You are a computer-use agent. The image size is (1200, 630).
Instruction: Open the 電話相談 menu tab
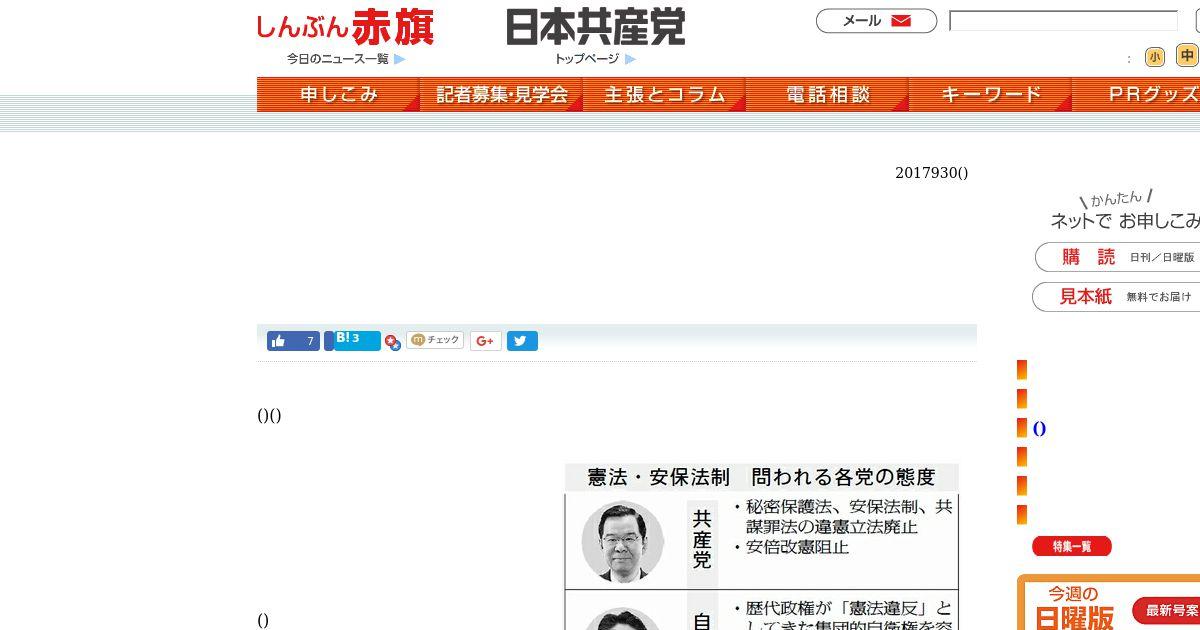pos(827,94)
